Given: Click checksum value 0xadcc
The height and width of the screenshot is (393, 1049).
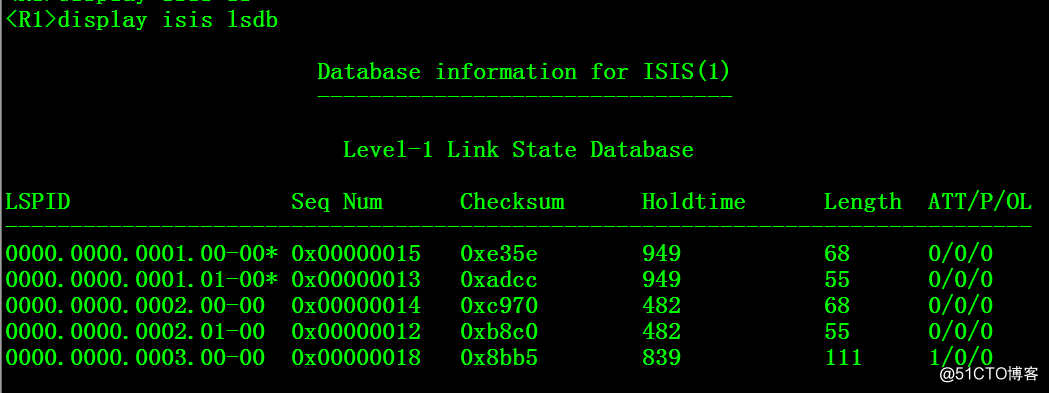Looking at the screenshot, I should [499, 279].
